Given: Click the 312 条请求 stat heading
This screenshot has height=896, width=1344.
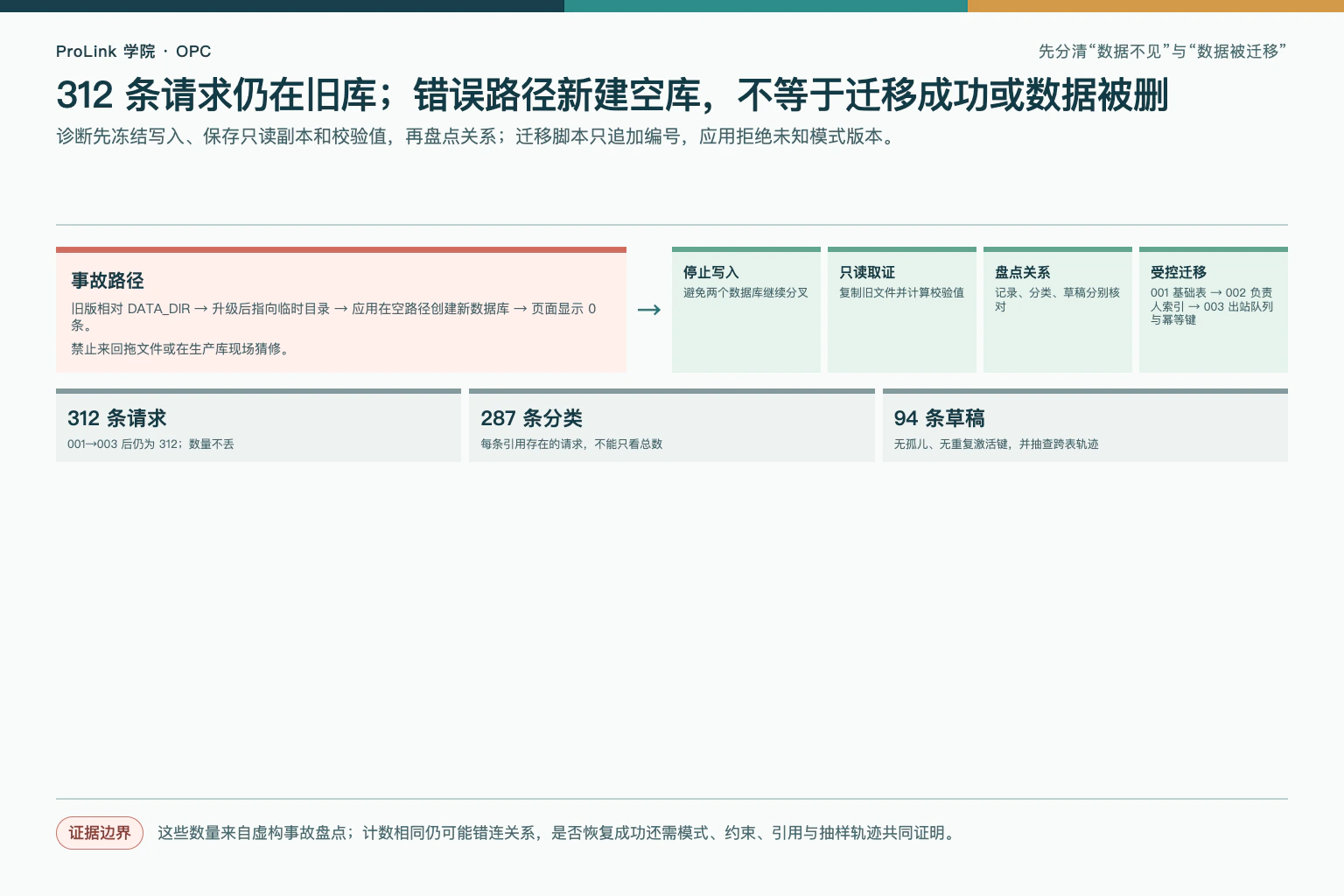Looking at the screenshot, I should (116, 418).
